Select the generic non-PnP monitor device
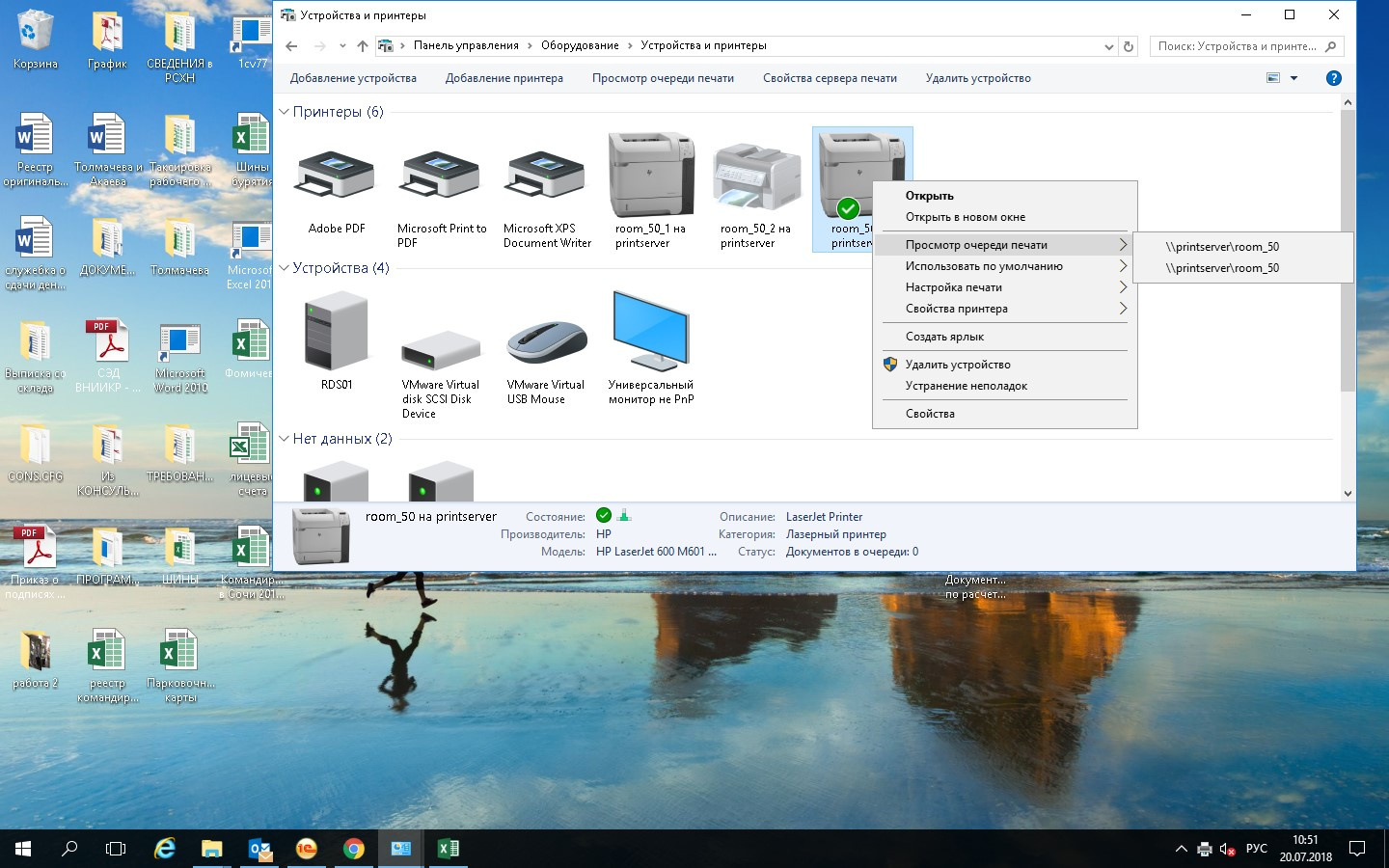 [x=651, y=331]
